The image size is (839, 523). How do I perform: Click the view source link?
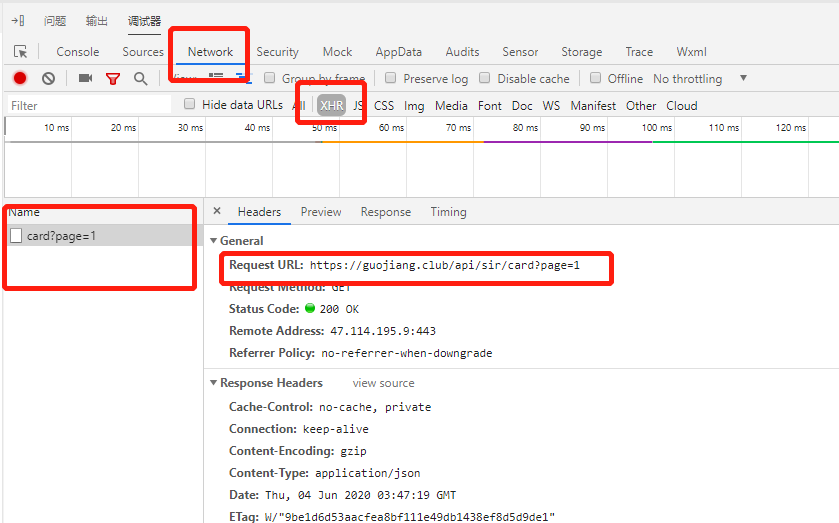pyautogui.click(x=383, y=383)
